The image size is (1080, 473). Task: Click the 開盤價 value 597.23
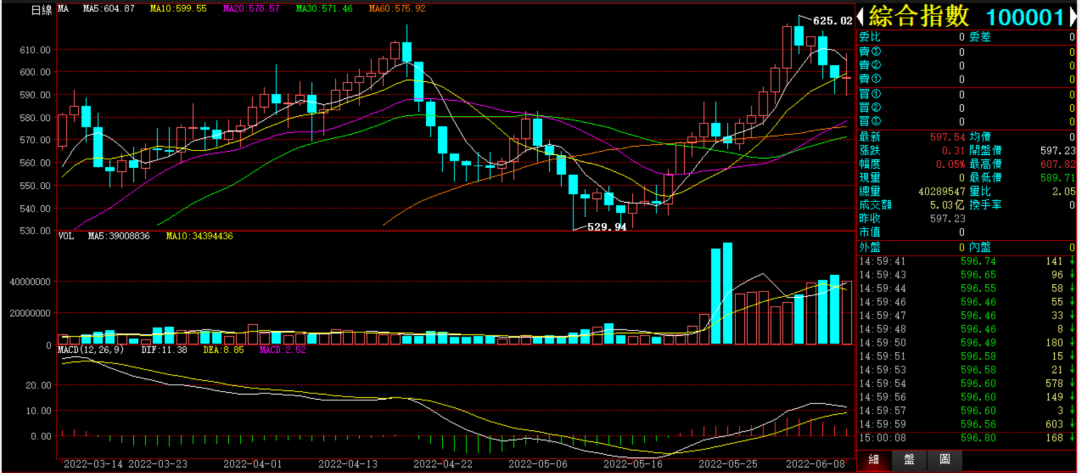1056,149
